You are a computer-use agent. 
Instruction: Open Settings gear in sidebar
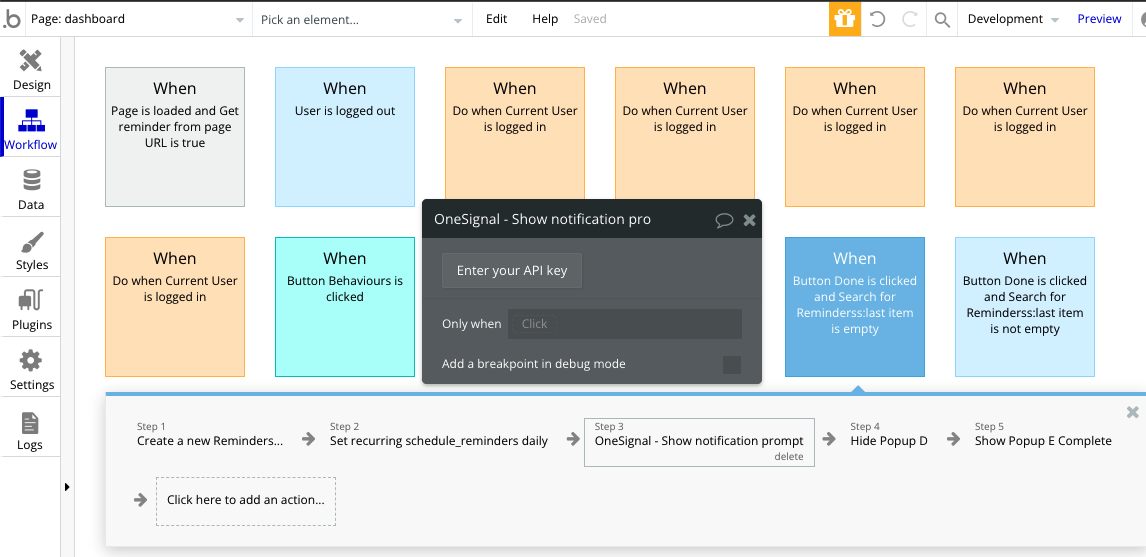pyautogui.click(x=31, y=370)
